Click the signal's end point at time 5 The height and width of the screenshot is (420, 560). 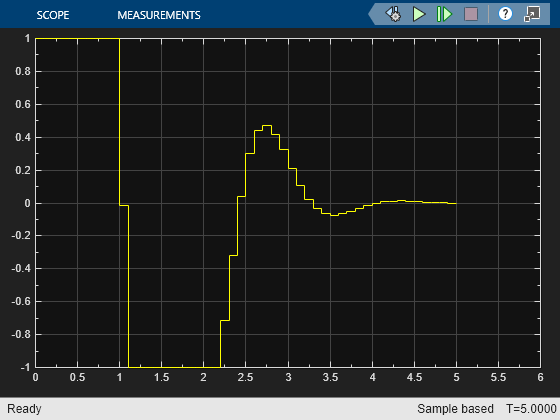[456, 203]
